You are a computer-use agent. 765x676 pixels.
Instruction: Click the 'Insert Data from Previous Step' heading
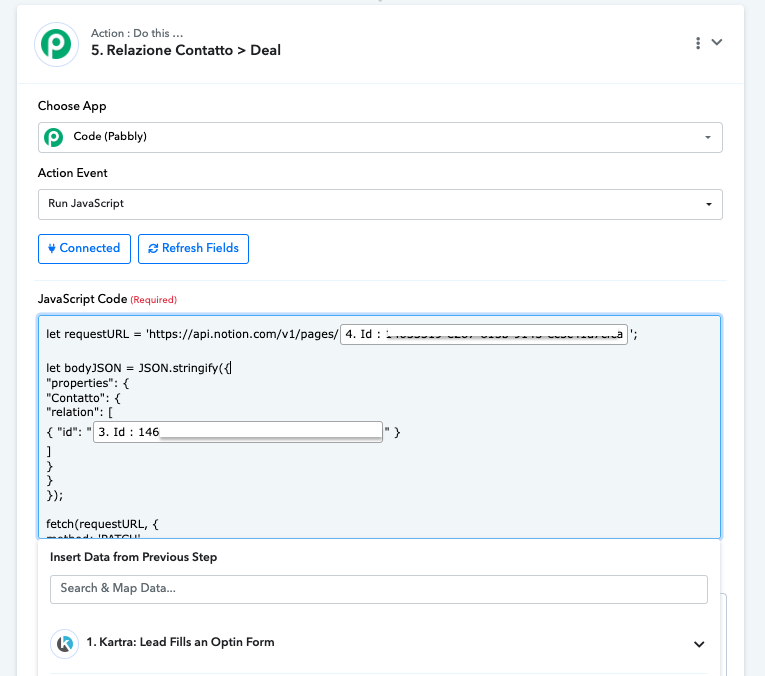click(x=134, y=557)
